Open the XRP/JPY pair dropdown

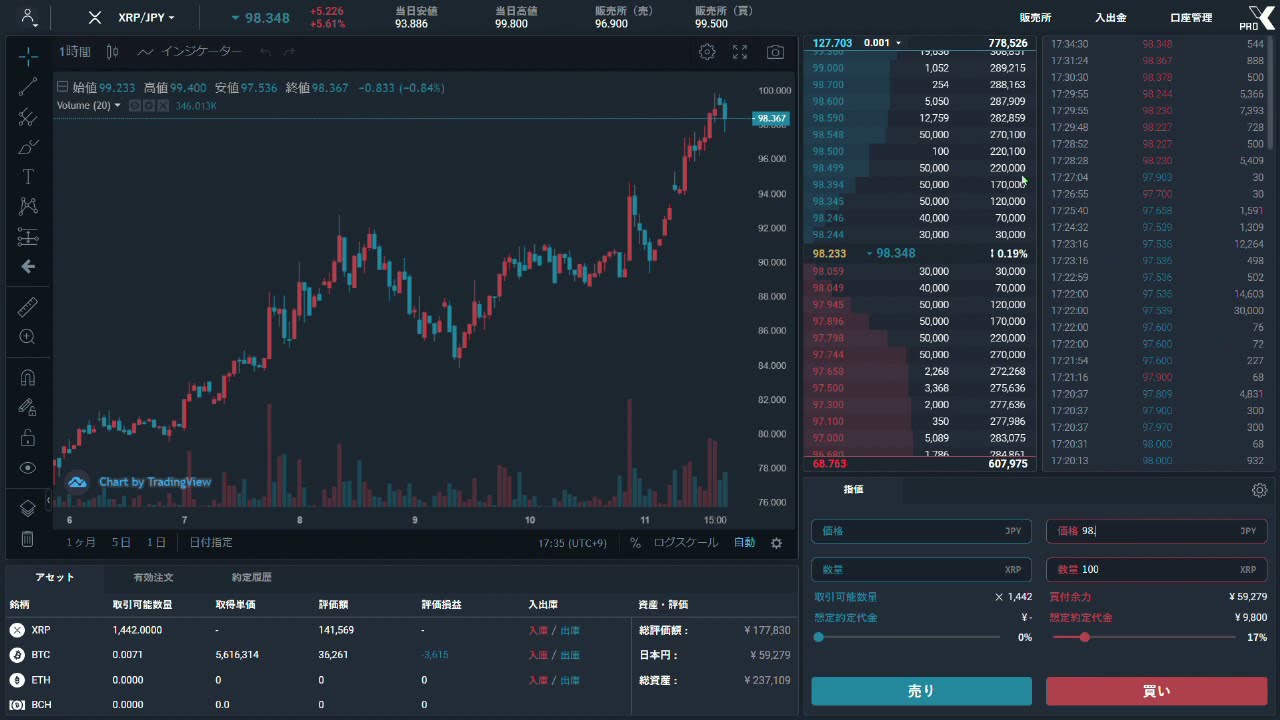145,18
